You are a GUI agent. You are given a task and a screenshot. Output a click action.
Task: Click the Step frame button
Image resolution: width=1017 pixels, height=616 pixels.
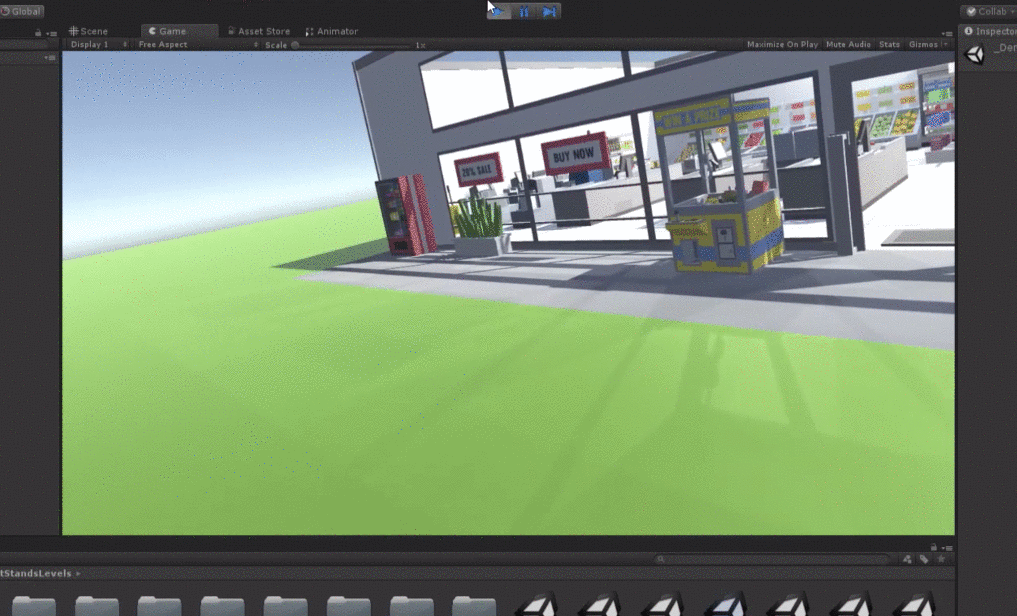[549, 11]
